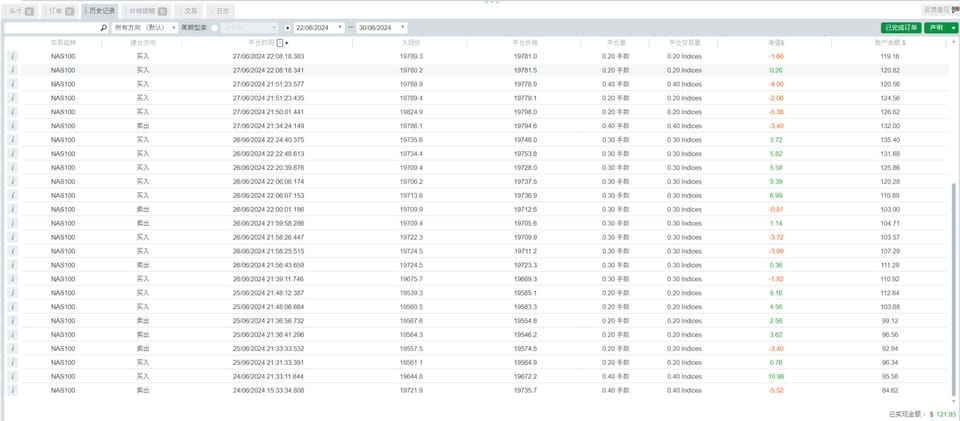Open the start date 22/06/2024 picker

(320, 28)
